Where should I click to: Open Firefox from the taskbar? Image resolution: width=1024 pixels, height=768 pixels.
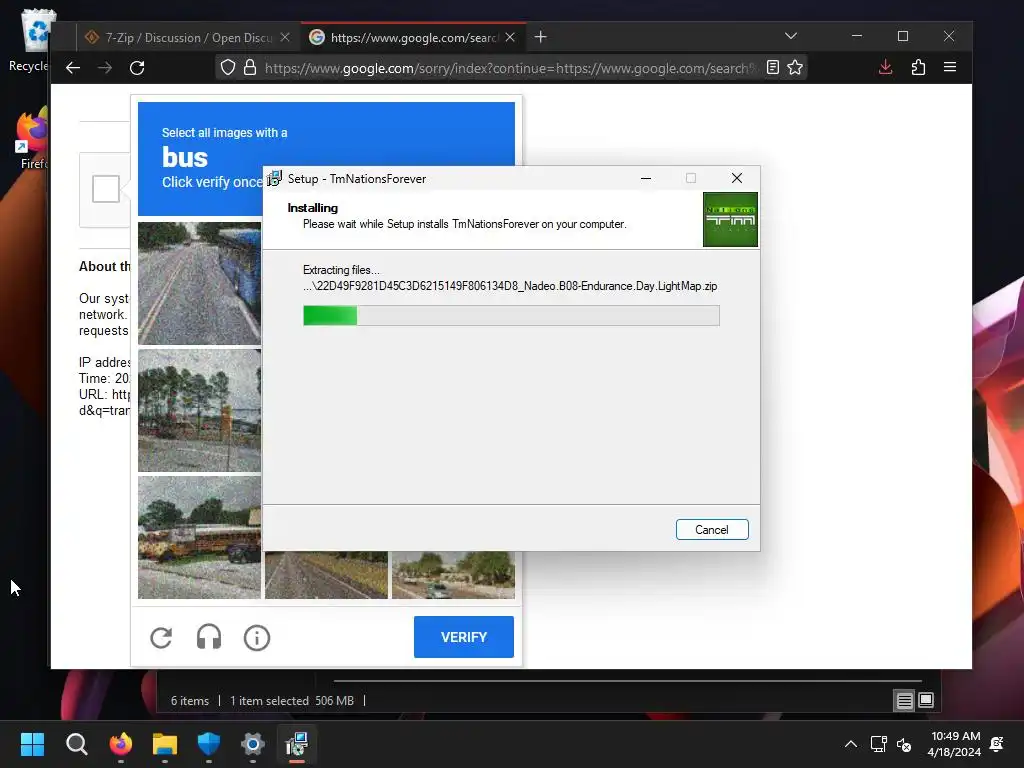pos(121,744)
